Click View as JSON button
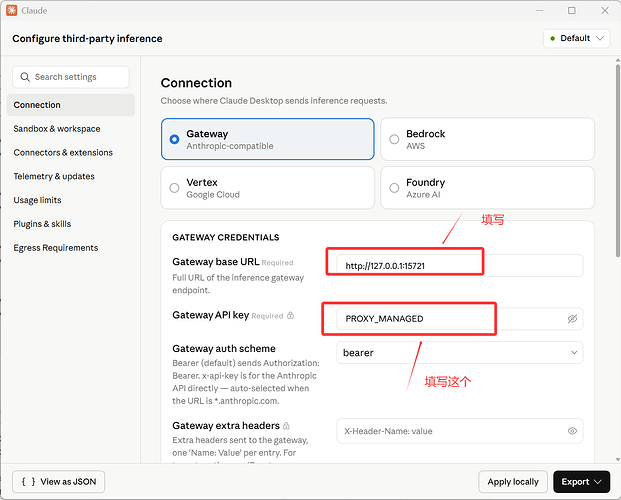Image resolution: width=621 pixels, height=500 pixels. point(59,482)
